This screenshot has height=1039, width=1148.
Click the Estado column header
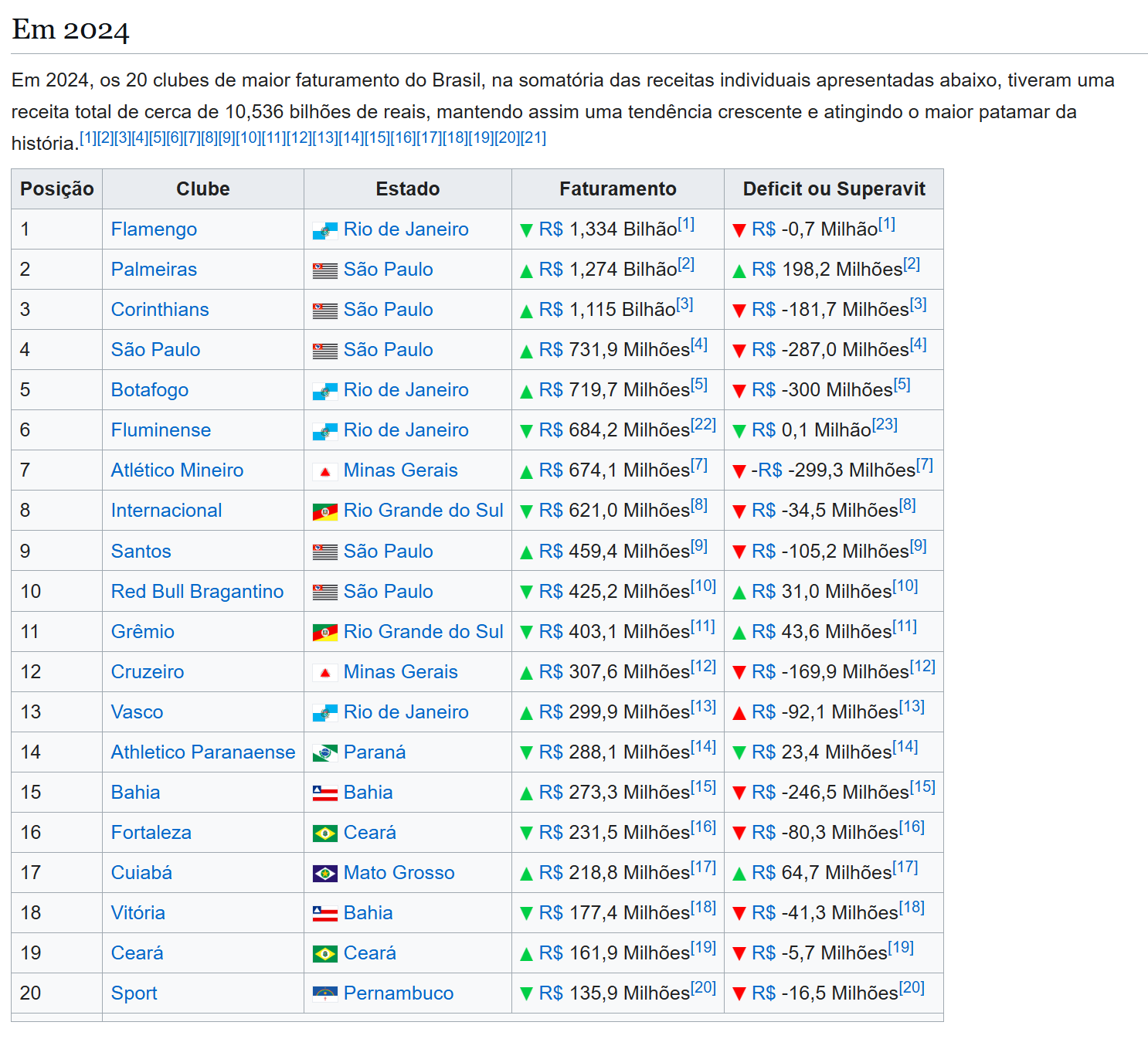(408, 189)
